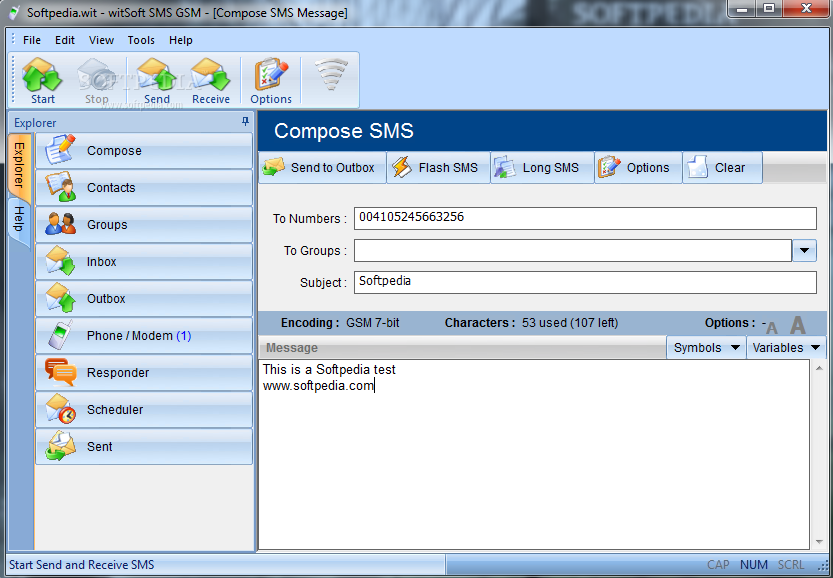
Task: Decrease message font size with the small A
Action: pyautogui.click(x=771, y=328)
